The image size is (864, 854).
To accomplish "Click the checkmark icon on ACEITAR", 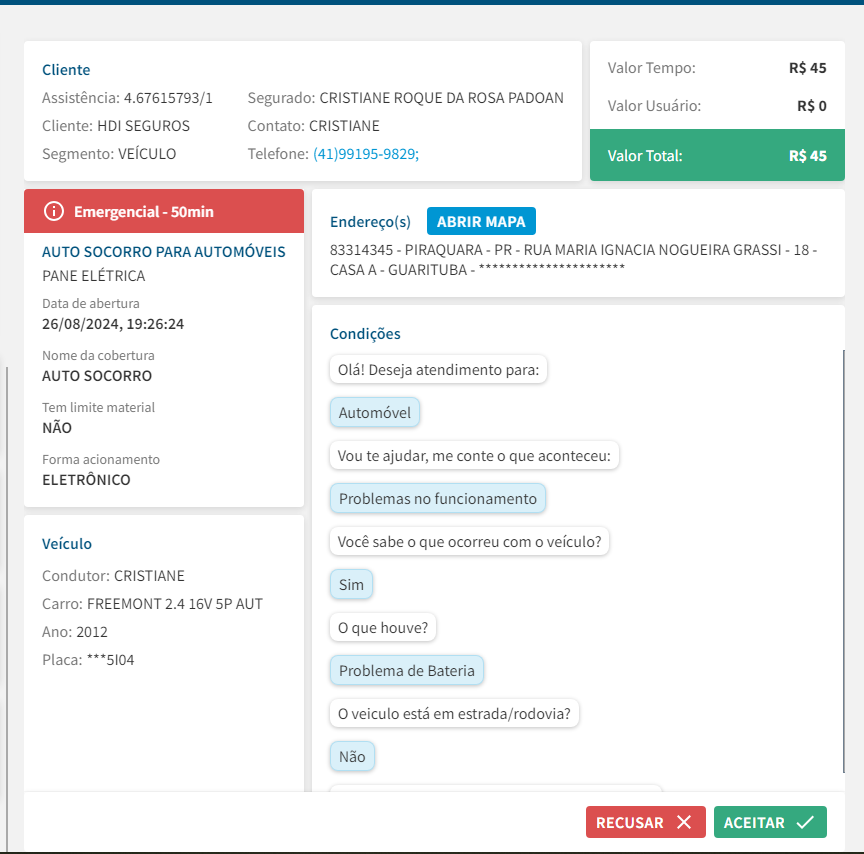I will click(x=805, y=822).
